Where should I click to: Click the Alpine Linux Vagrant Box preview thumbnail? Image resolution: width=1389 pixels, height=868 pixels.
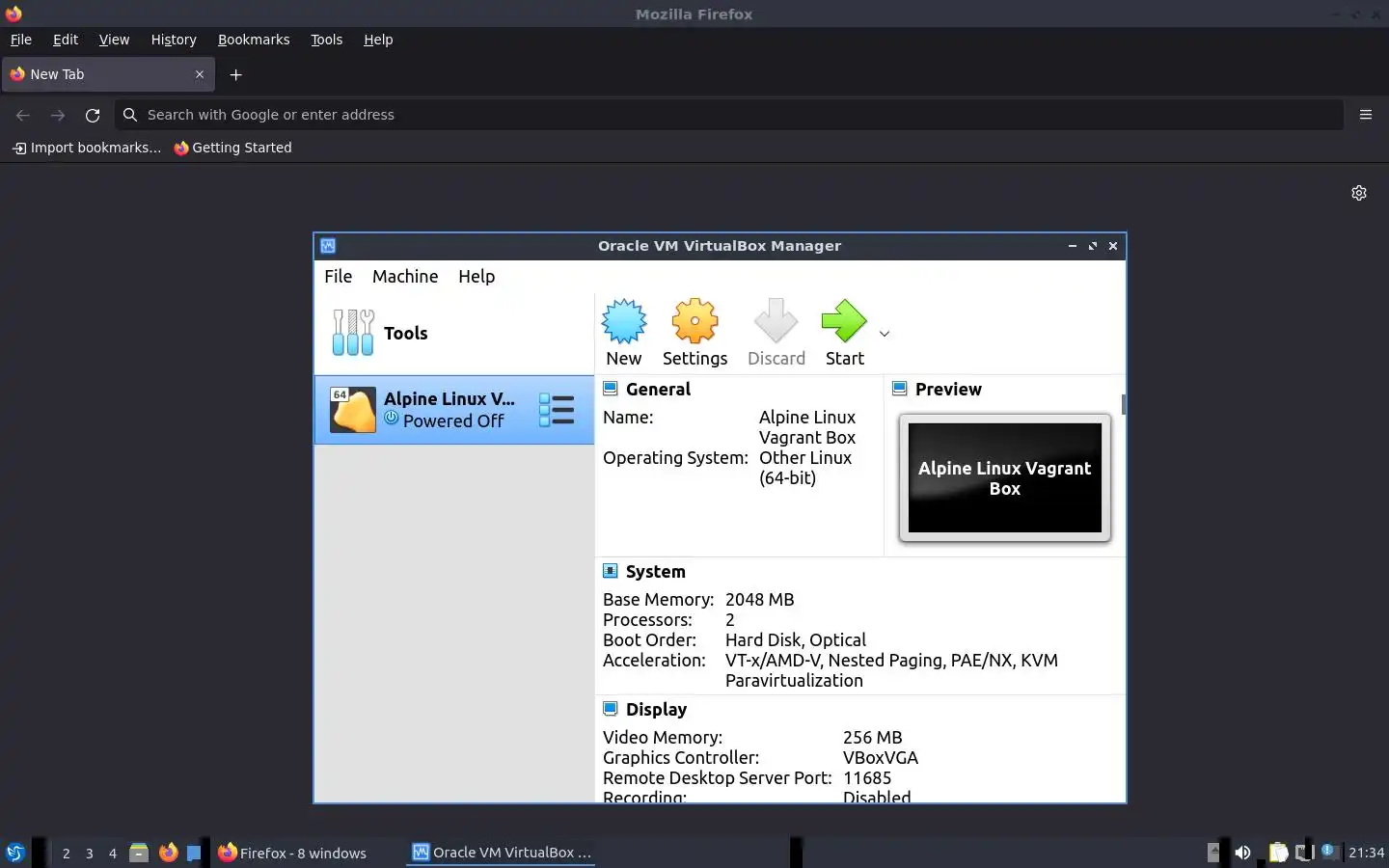pyautogui.click(x=1005, y=477)
